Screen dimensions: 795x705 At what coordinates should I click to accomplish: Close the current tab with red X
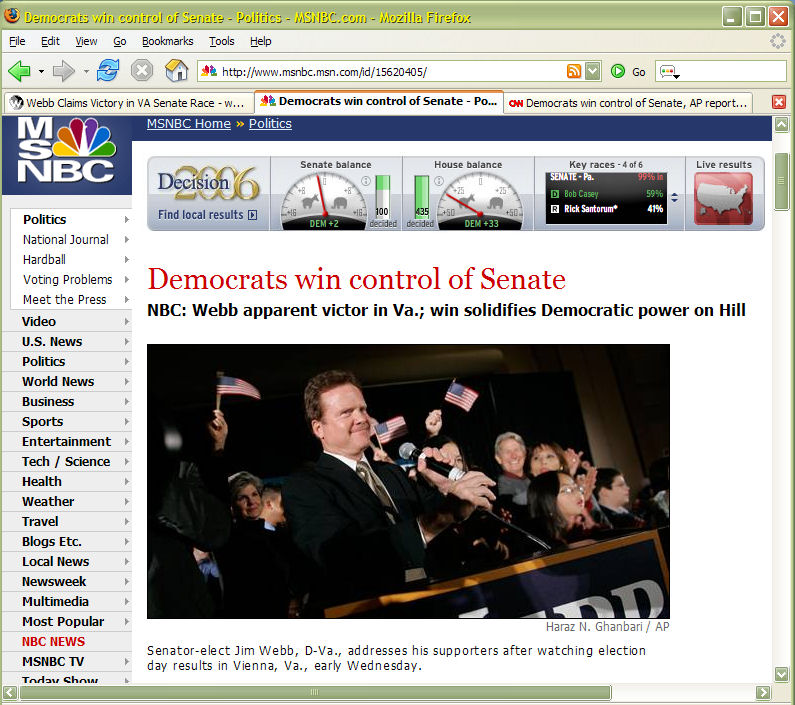tap(779, 102)
